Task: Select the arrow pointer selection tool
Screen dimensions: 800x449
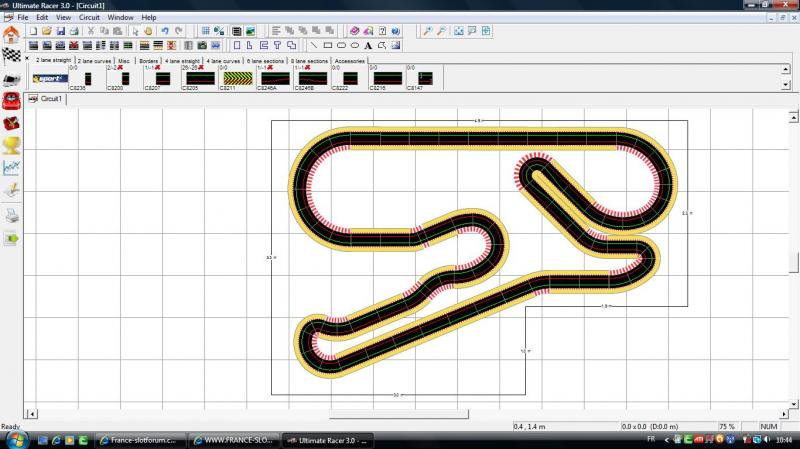Action: pyautogui.click(x=133, y=31)
